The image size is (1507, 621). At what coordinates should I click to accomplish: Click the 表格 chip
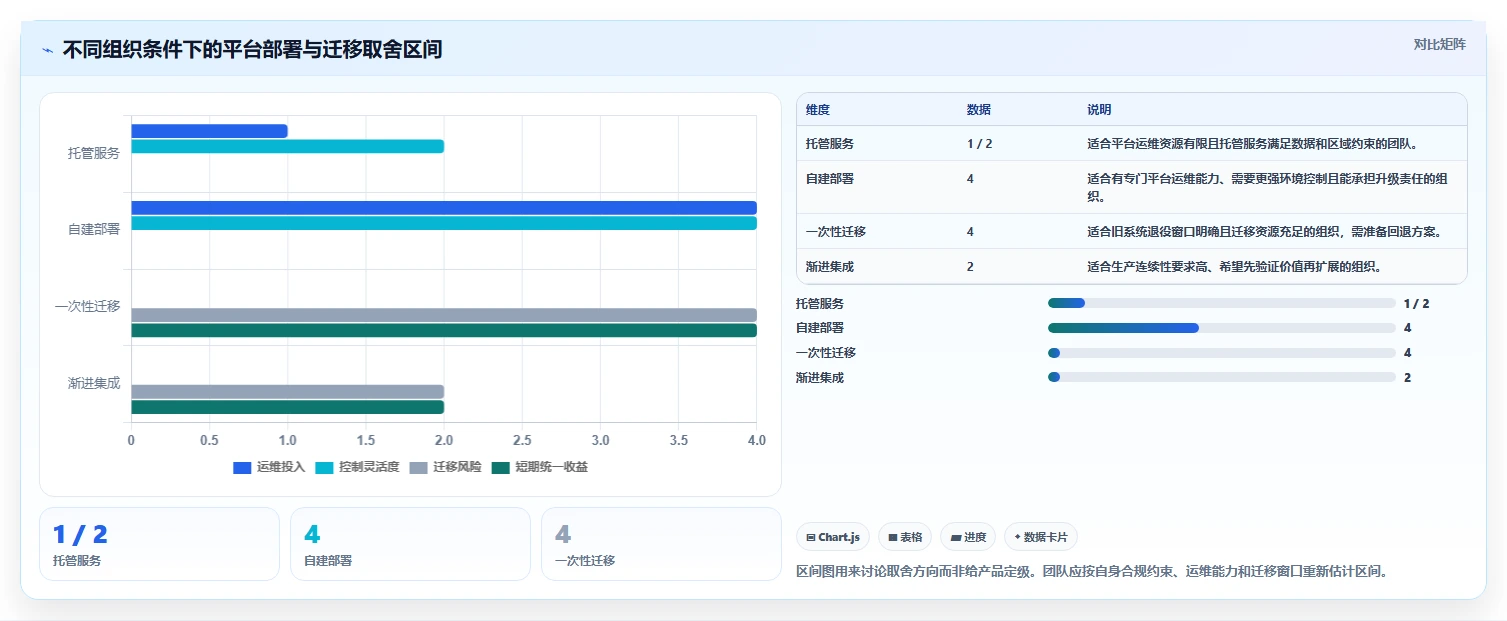tap(905, 537)
